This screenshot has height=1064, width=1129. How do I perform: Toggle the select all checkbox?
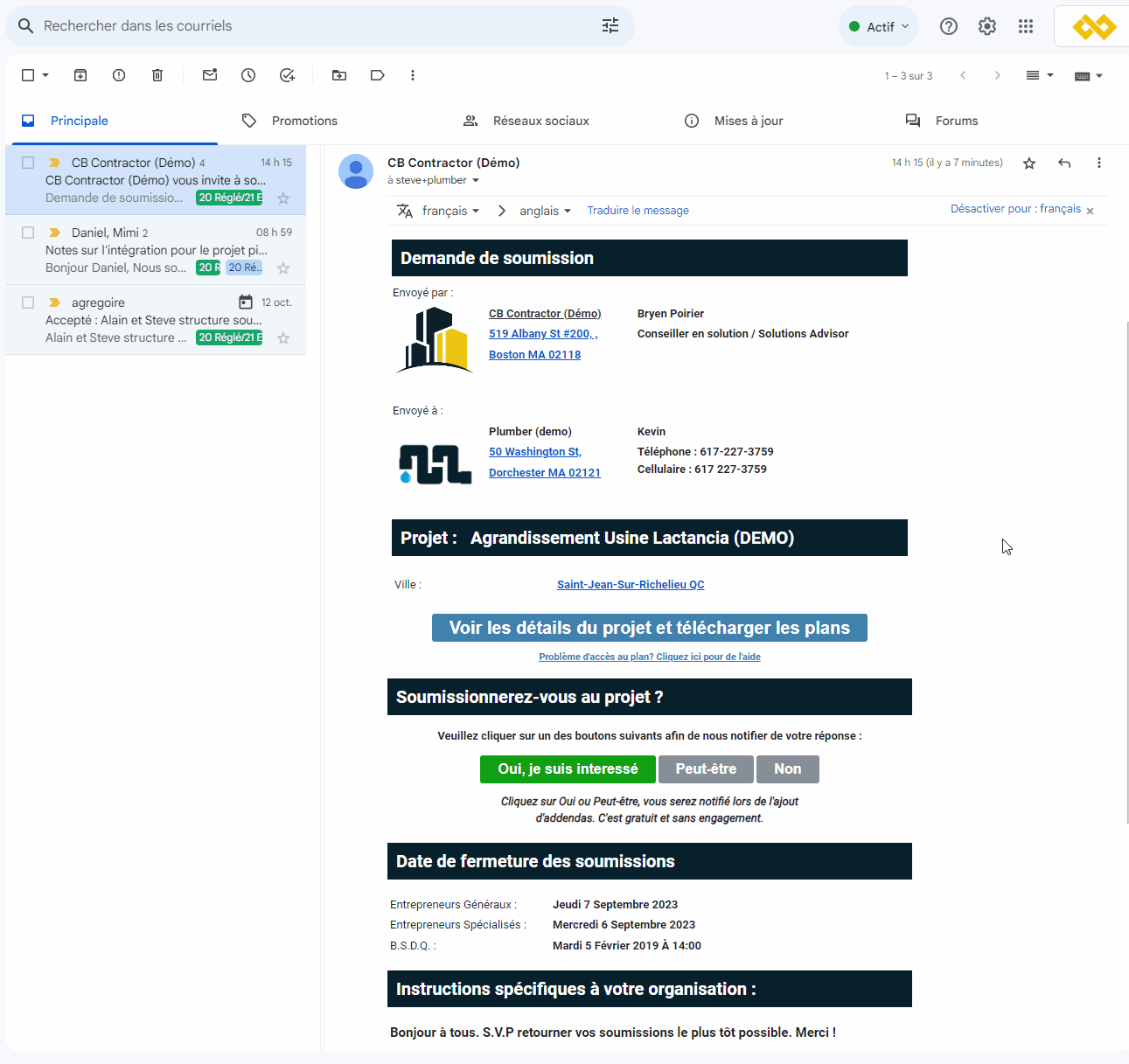28,75
